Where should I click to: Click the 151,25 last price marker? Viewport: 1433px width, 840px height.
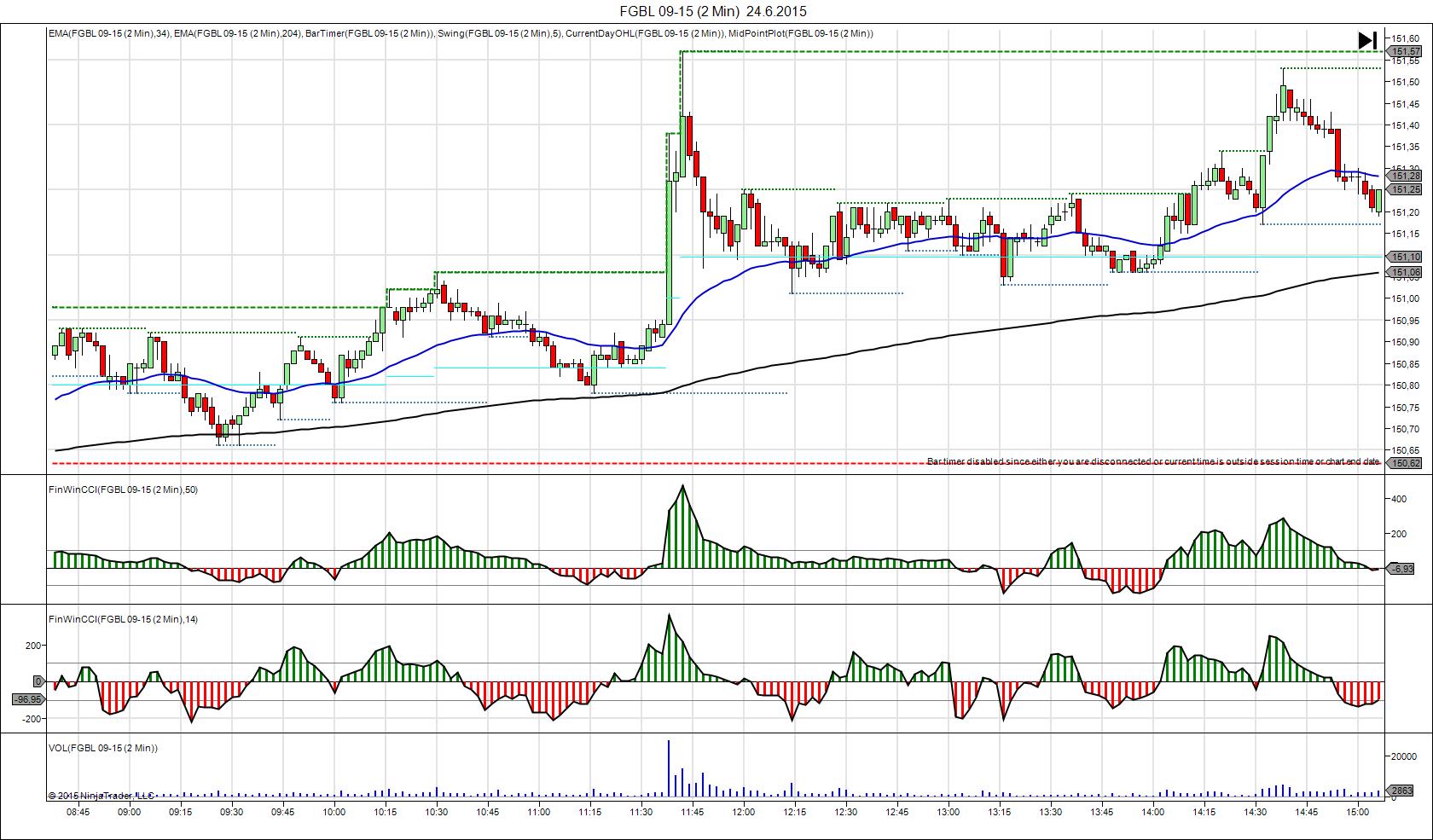pyautogui.click(x=1406, y=189)
